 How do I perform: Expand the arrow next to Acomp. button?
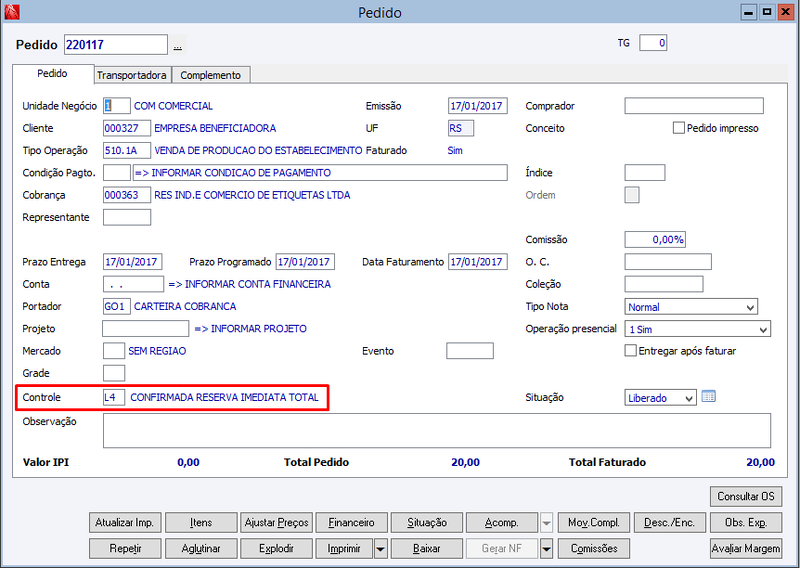[x=546, y=523]
